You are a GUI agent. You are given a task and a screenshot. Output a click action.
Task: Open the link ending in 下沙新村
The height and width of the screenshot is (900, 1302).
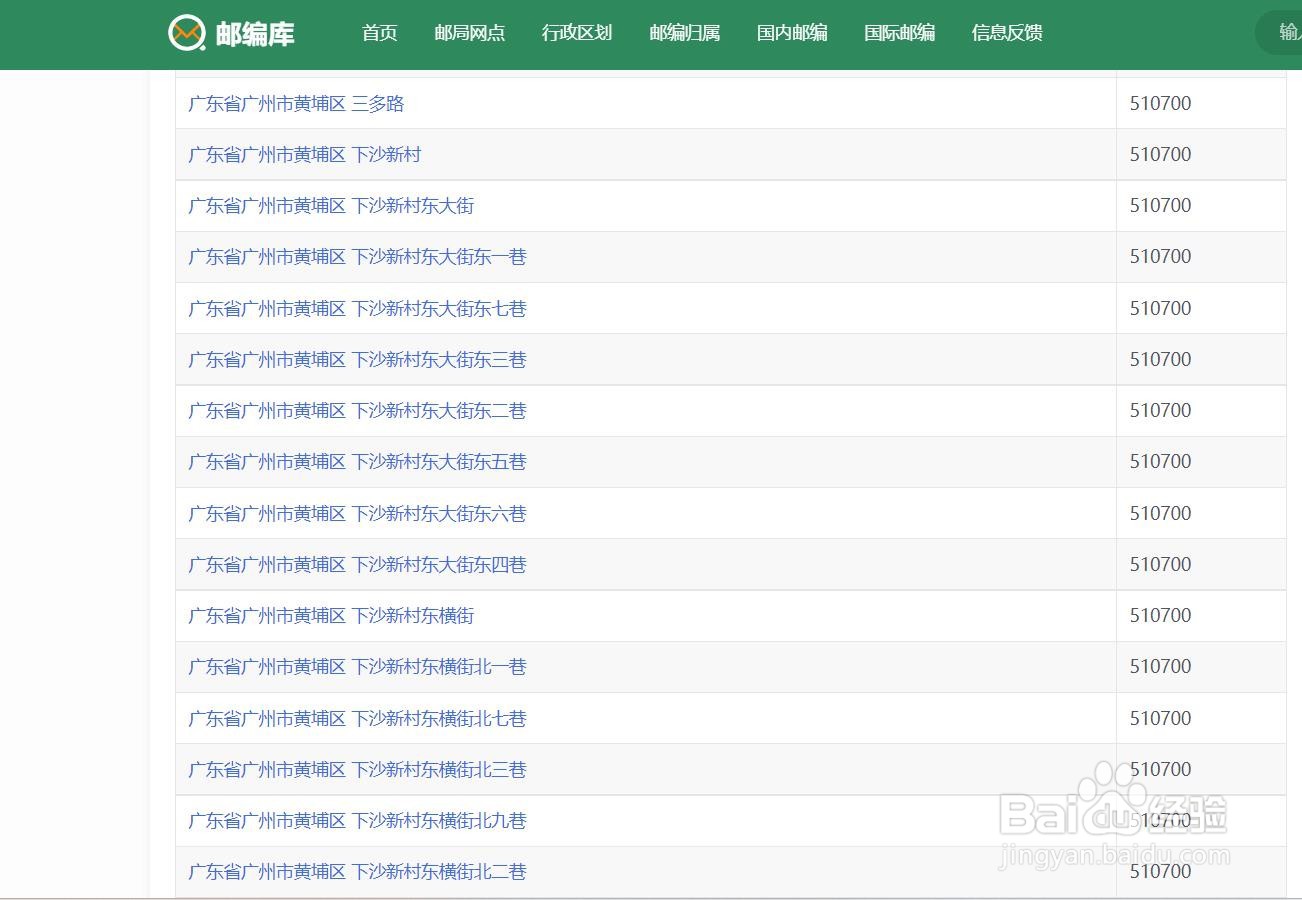pos(305,154)
